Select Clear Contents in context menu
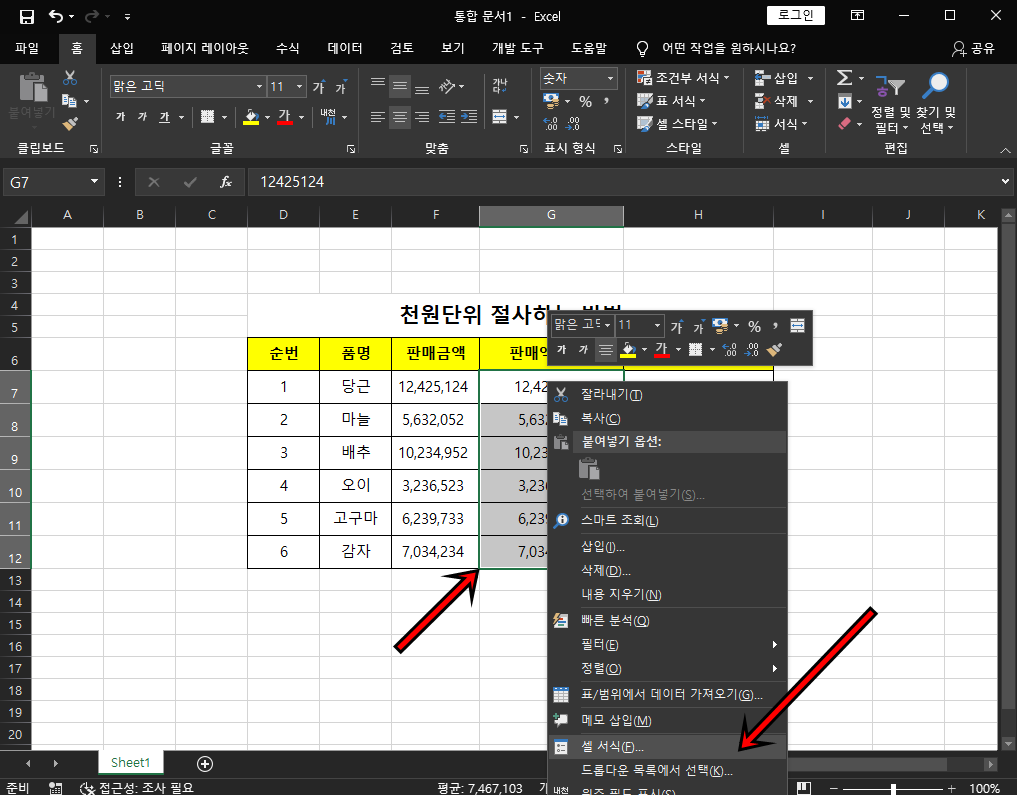The image size is (1017, 795). (x=667, y=595)
